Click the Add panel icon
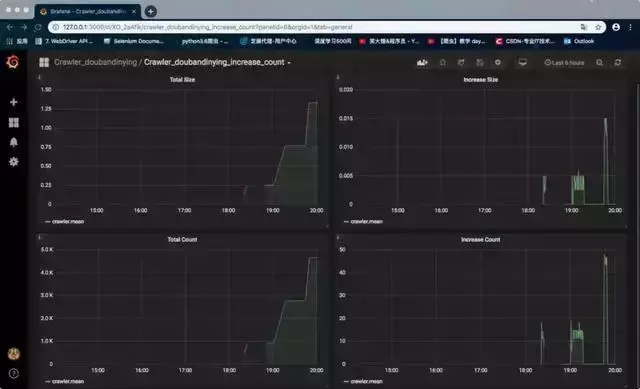Screen dimensions: 640x389 (422, 62)
